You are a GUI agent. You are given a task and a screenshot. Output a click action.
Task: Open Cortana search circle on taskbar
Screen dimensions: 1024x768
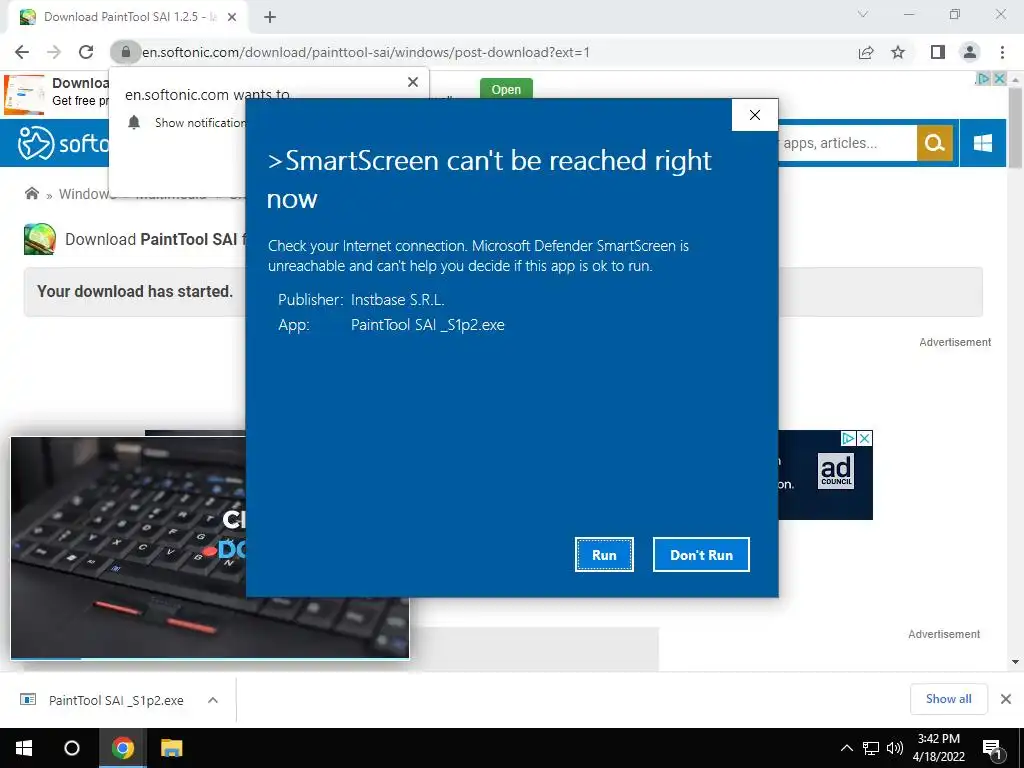tap(72, 748)
